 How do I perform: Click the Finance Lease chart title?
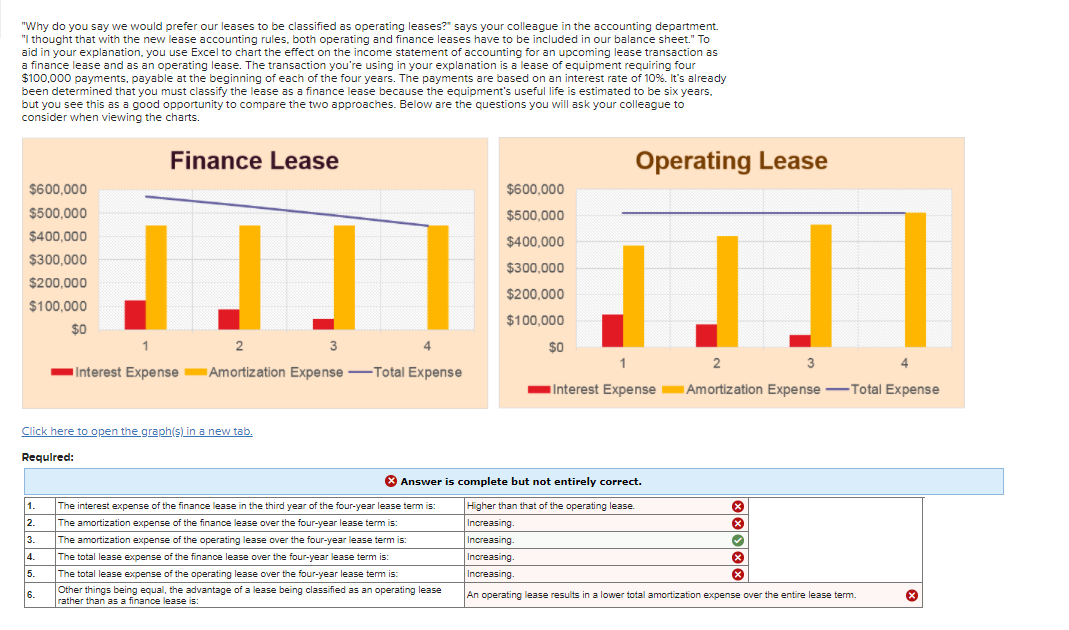254,161
